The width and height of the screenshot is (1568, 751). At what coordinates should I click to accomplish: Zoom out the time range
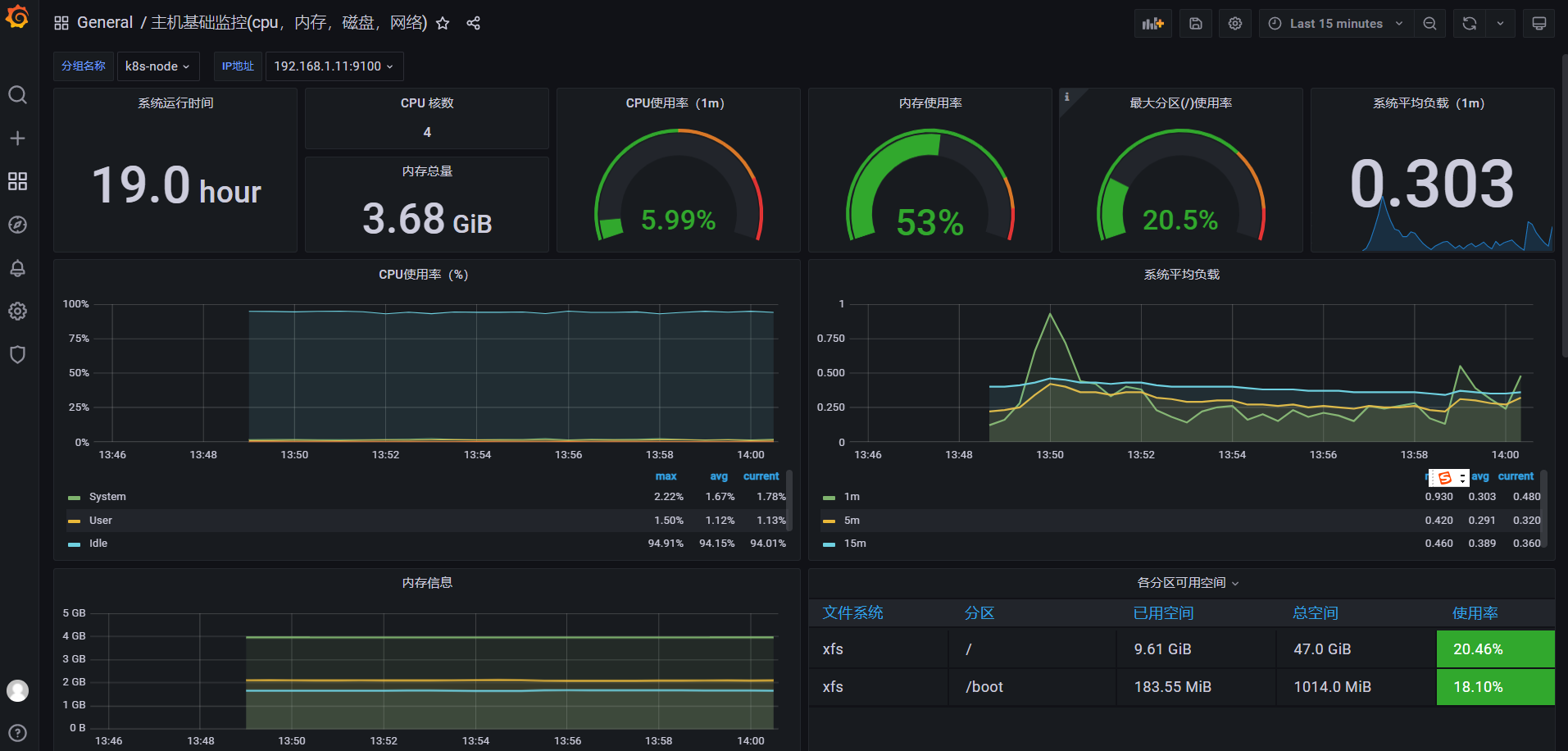click(1429, 24)
